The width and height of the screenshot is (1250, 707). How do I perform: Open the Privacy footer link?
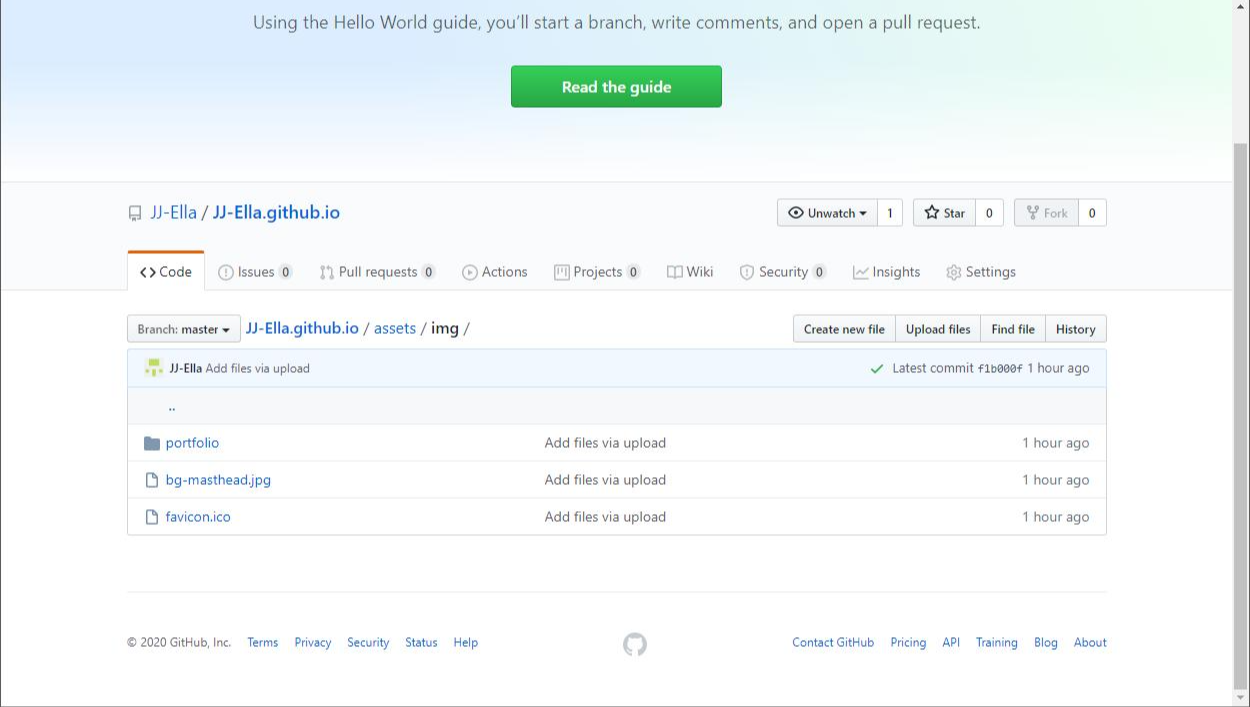pyautogui.click(x=313, y=642)
